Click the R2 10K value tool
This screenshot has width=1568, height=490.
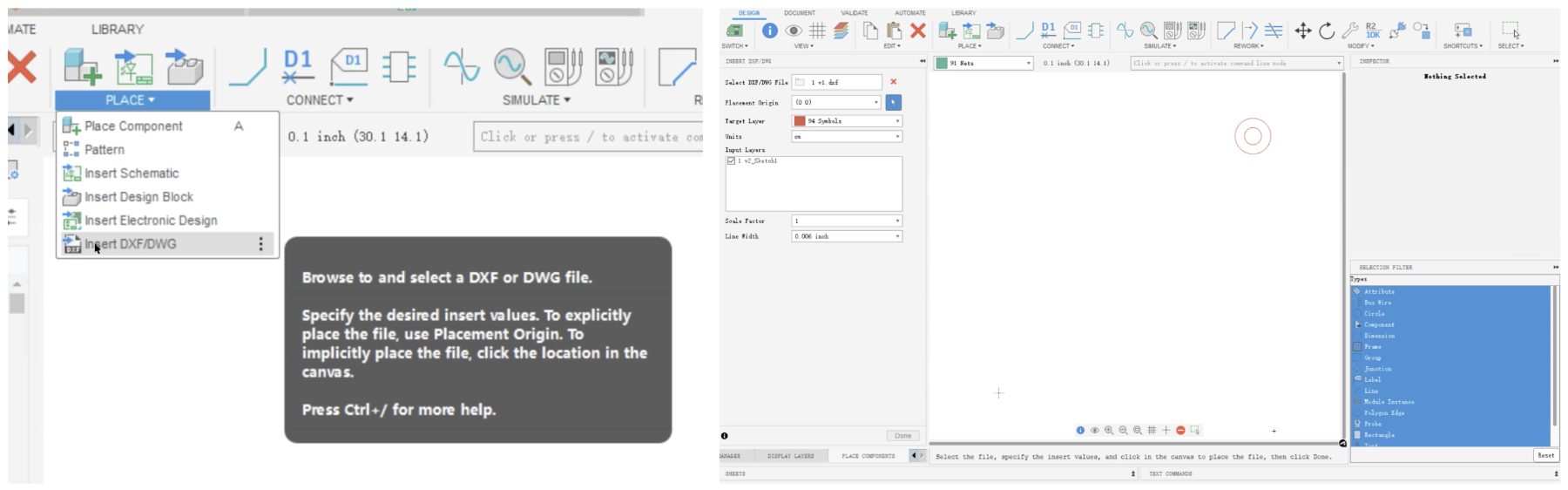1373,31
